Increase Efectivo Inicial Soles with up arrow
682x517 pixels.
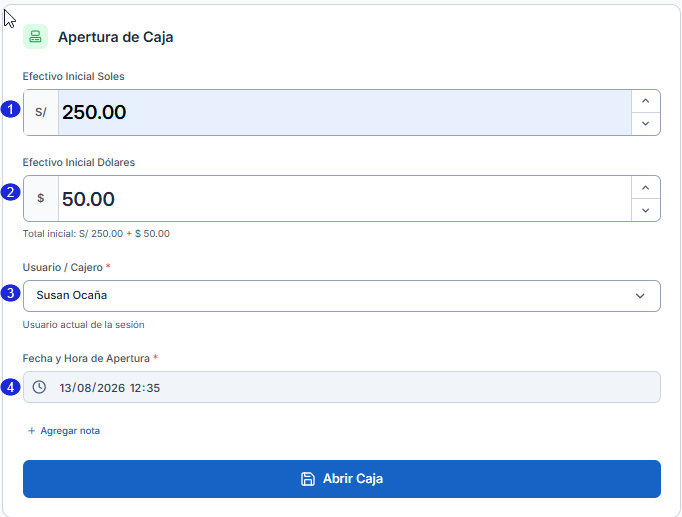click(x=645, y=101)
